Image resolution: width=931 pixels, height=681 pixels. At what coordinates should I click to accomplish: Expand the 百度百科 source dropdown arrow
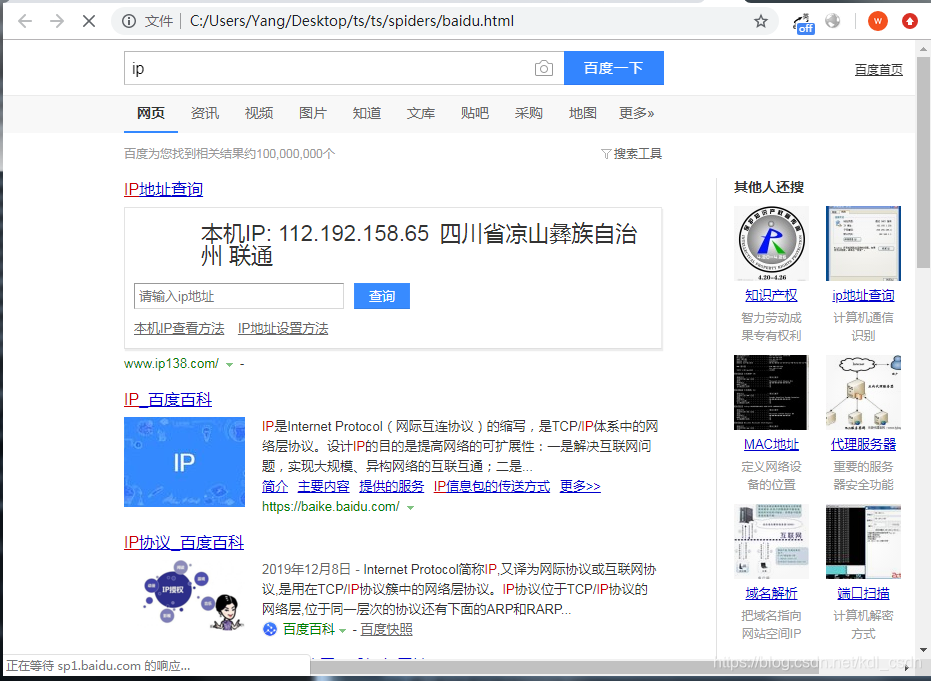tap(343, 631)
